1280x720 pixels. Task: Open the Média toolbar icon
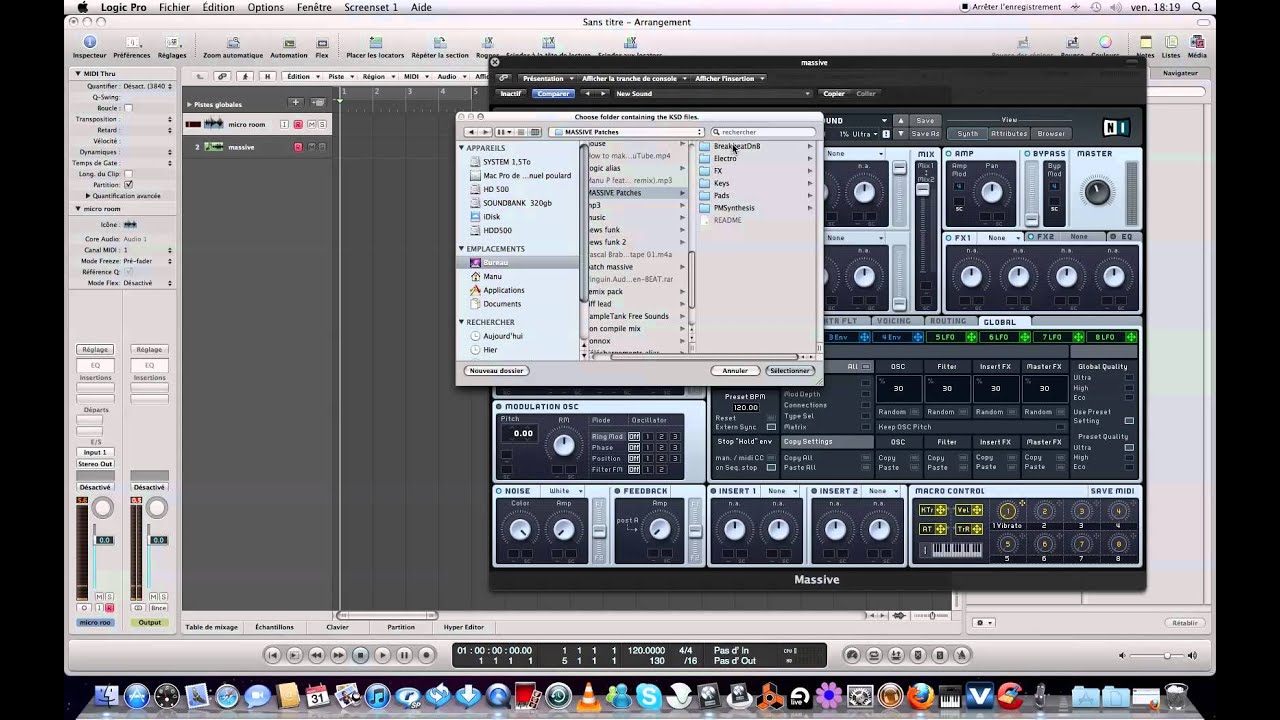pyautogui.click(x=1196, y=43)
